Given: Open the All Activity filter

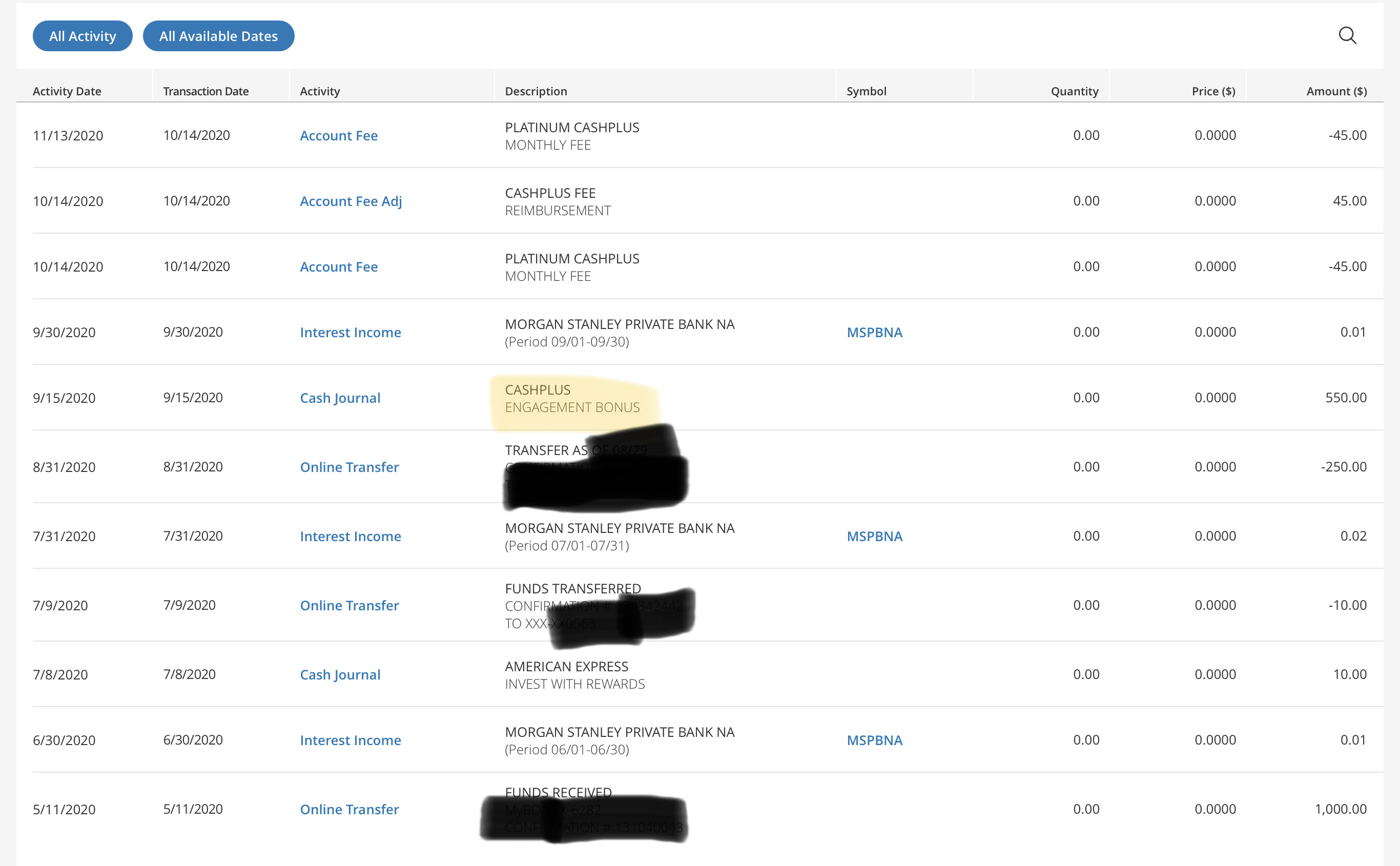Looking at the screenshot, I should (83, 36).
